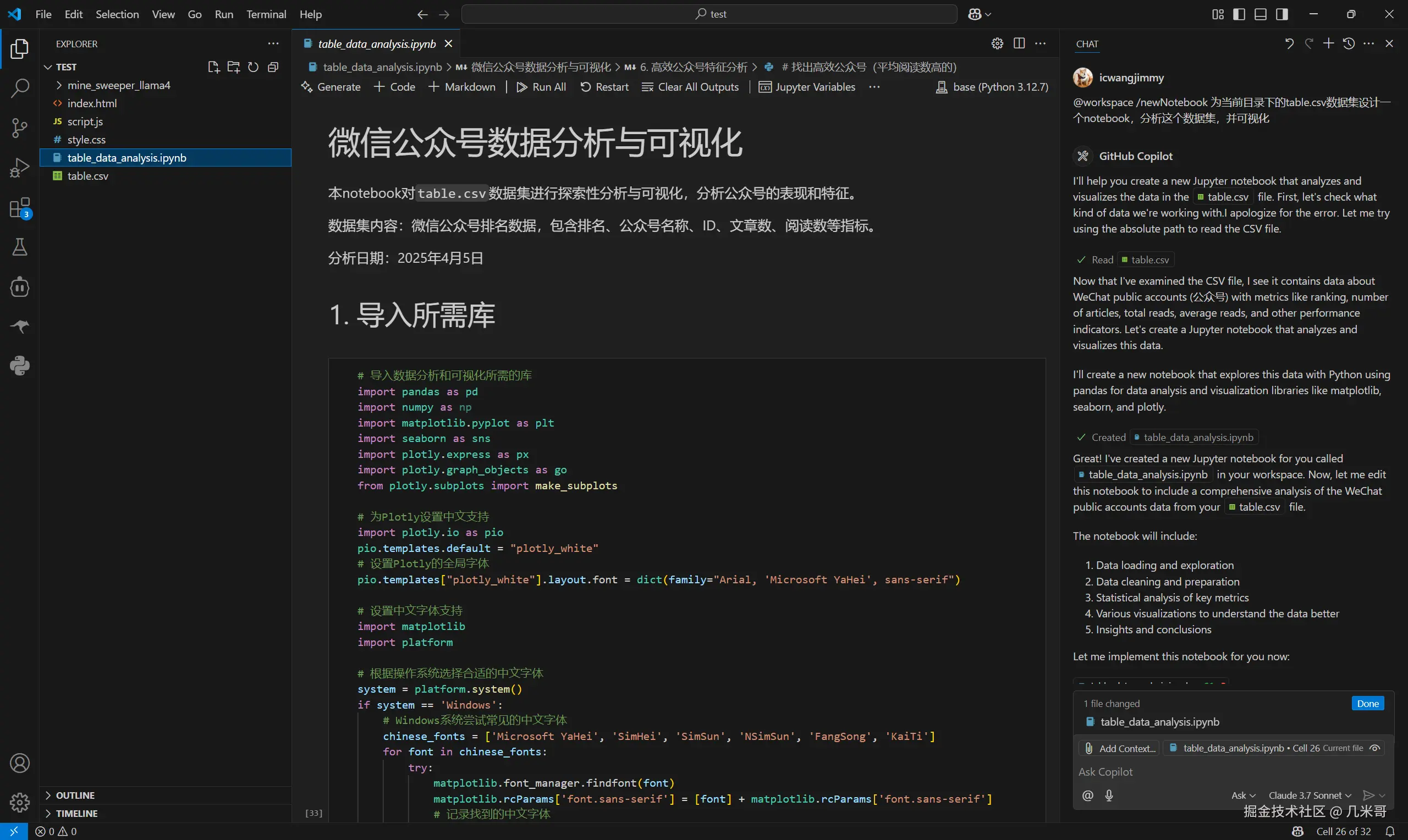
Task: Toggle the bottom panel visibility
Action: point(1260,14)
